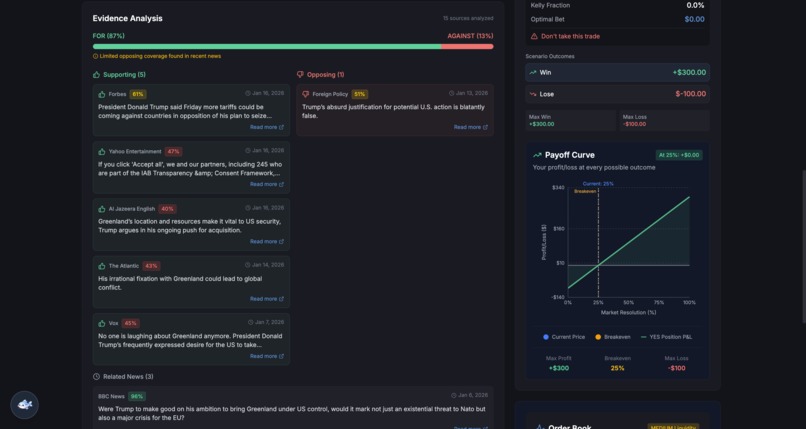
Task: Click thumbs-up icon on Yahoo Entertainment card
Action: click(x=102, y=152)
